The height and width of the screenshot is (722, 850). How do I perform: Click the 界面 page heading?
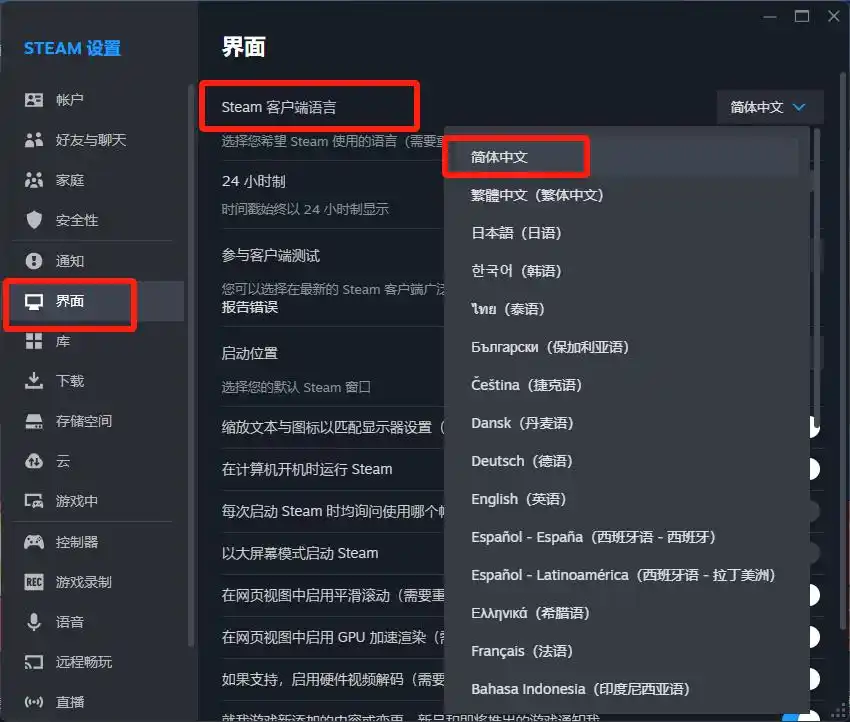click(244, 47)
